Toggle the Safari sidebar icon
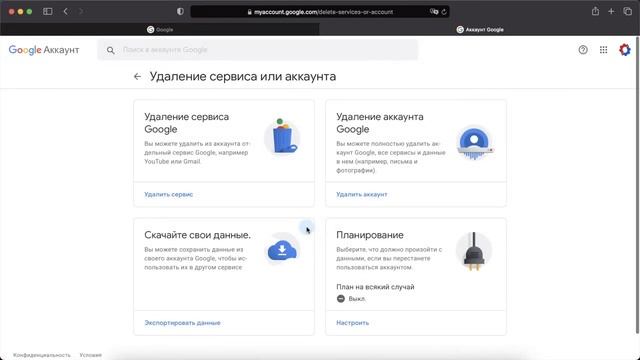This screenshot has height=360, width=640. pyautogui.click(x=48, y=11)
